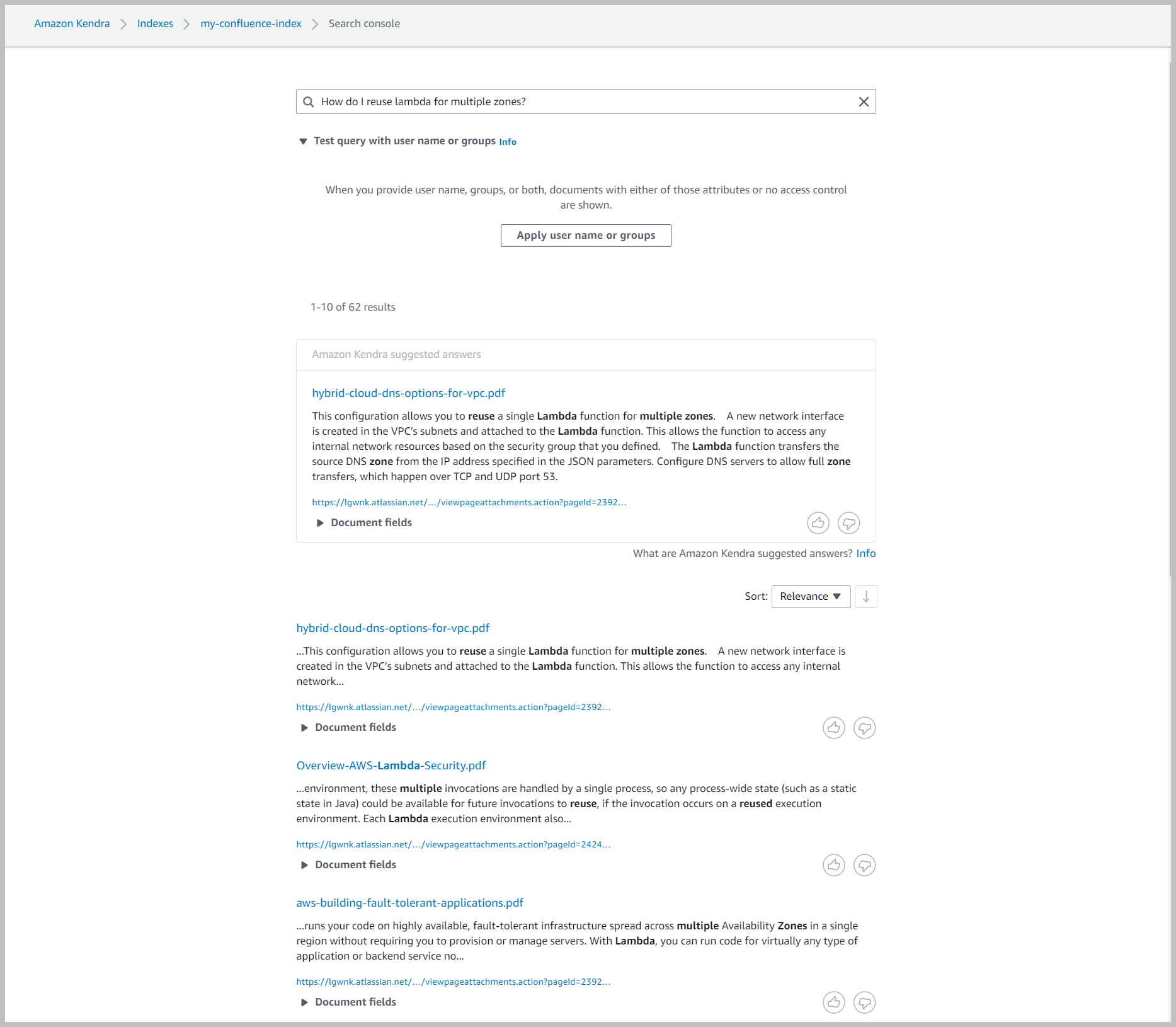
Task: Open Overview-AWS-Lambda-Security.pdf result
Action: (x=391, y=766)
